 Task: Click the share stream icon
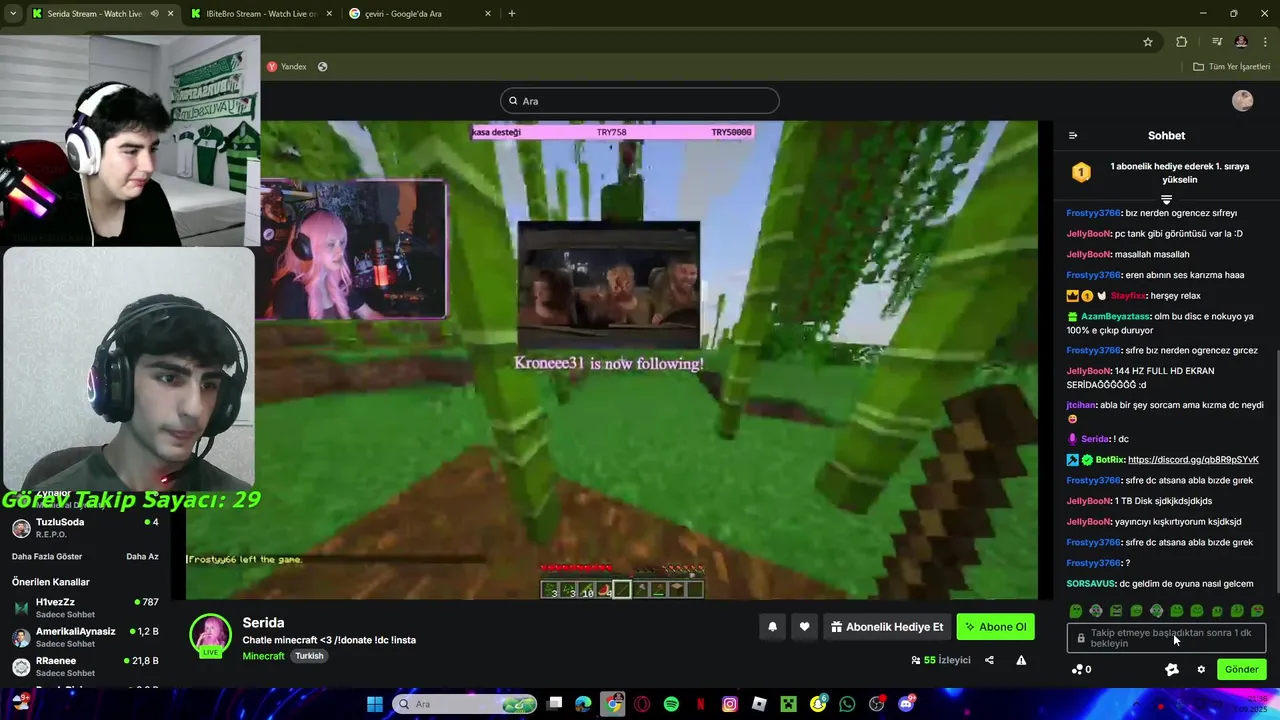989,660
